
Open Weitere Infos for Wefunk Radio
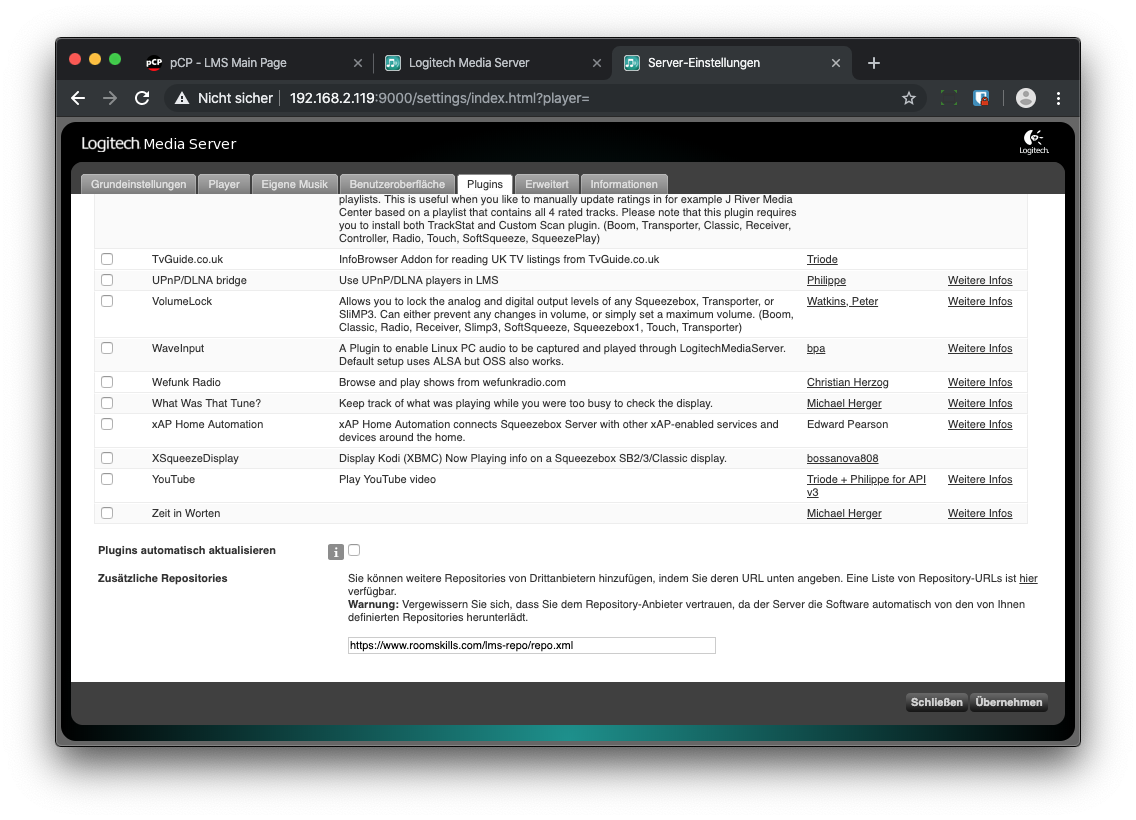tap(980, 382)
